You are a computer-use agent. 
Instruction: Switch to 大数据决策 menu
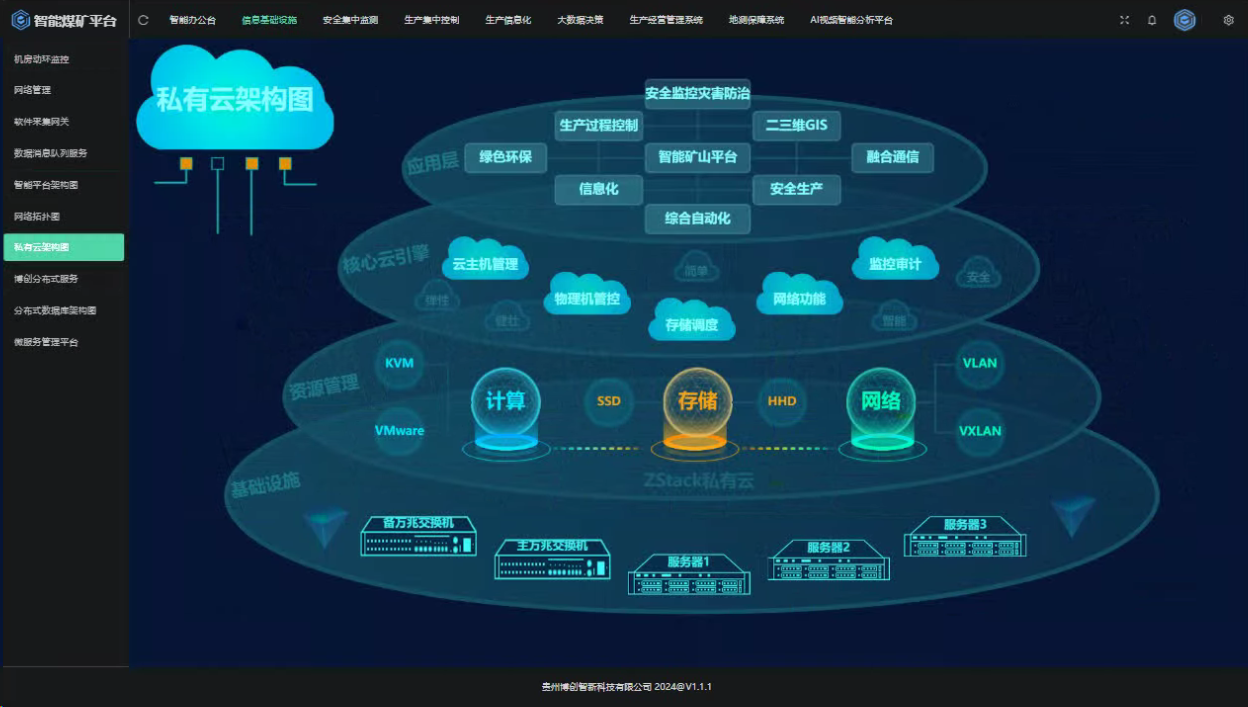click(580, 20)
